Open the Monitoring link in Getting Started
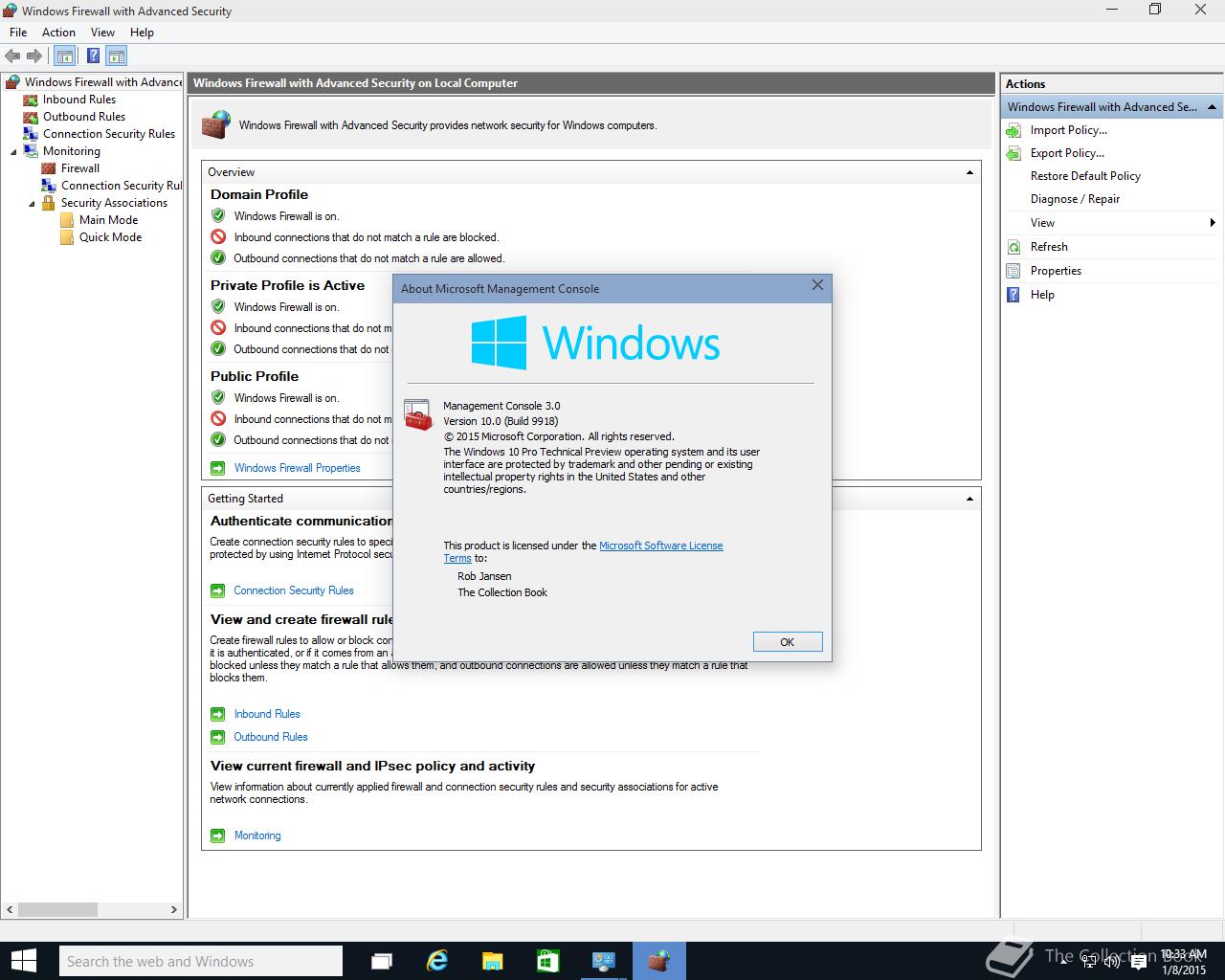 tap(257, 835)
